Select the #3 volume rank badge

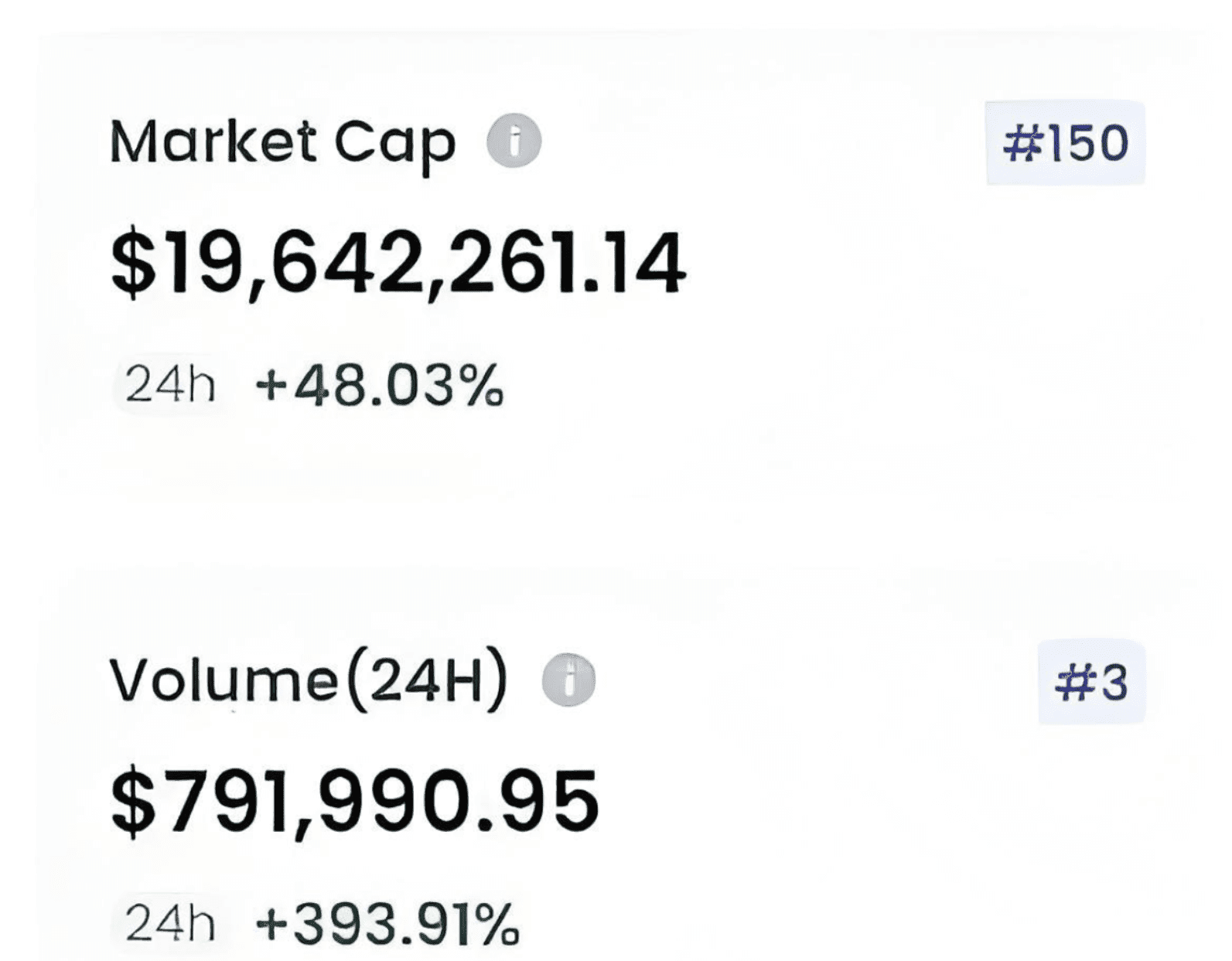point(1091,683)
